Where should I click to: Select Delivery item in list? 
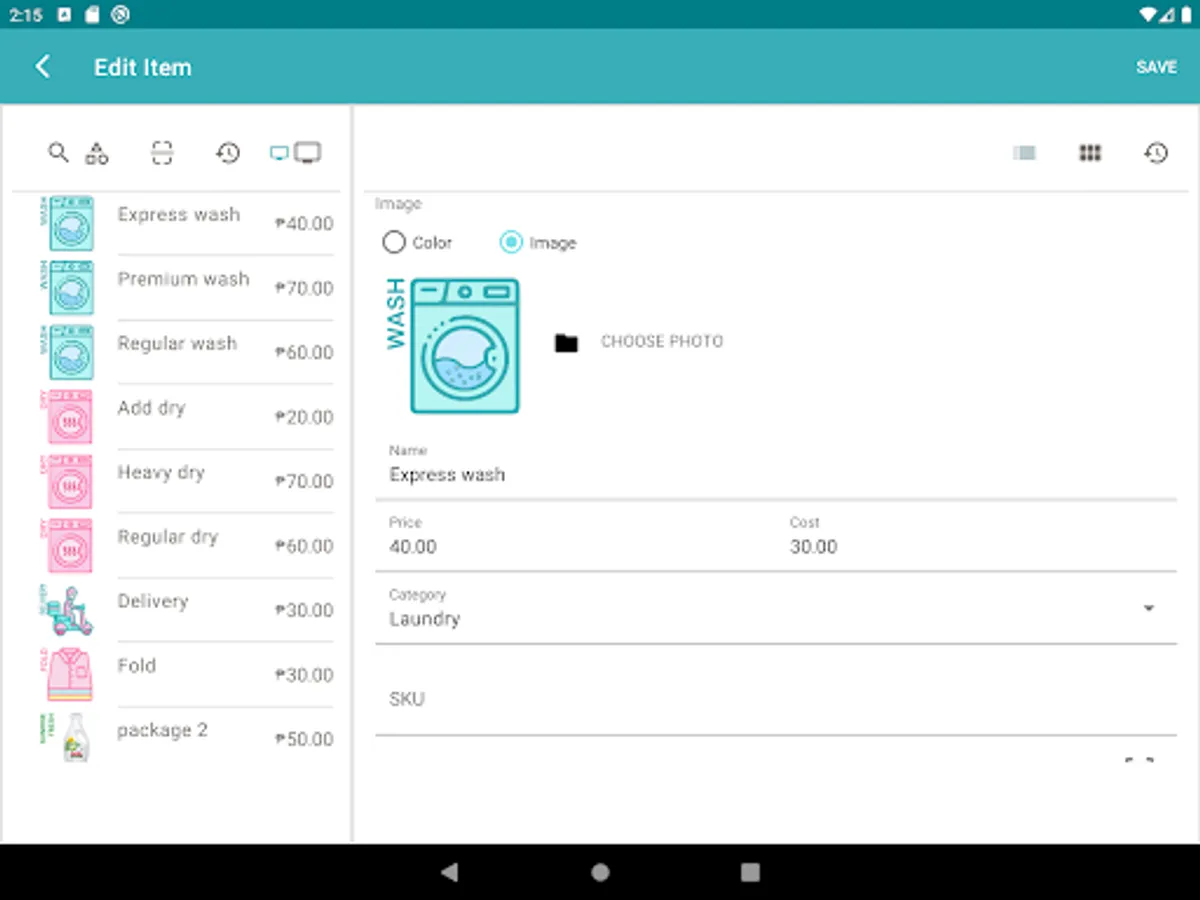tap(185, 610)
